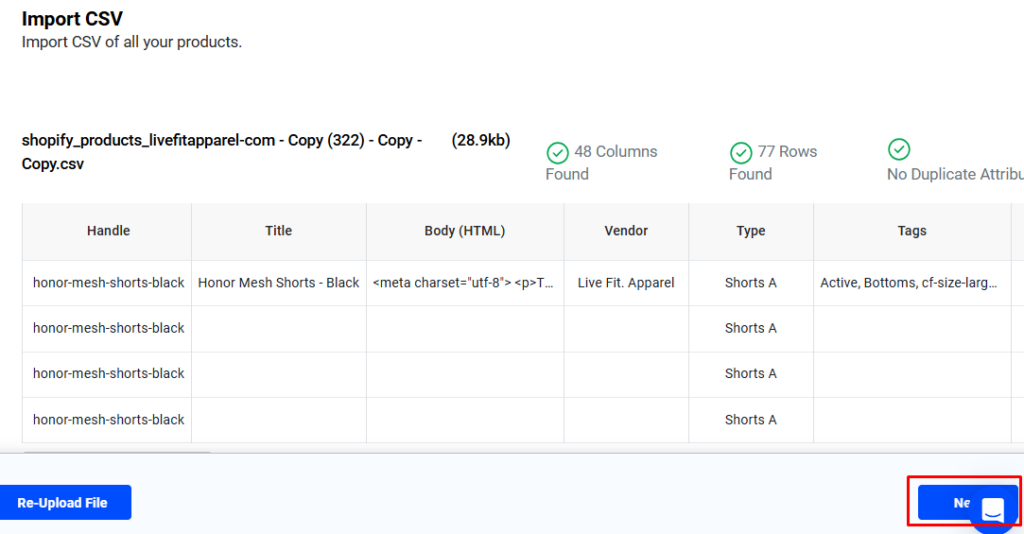Click the uploaded CSV file name
The width and height of the screenshot is (1024, 534).
(x=222, y=152)
